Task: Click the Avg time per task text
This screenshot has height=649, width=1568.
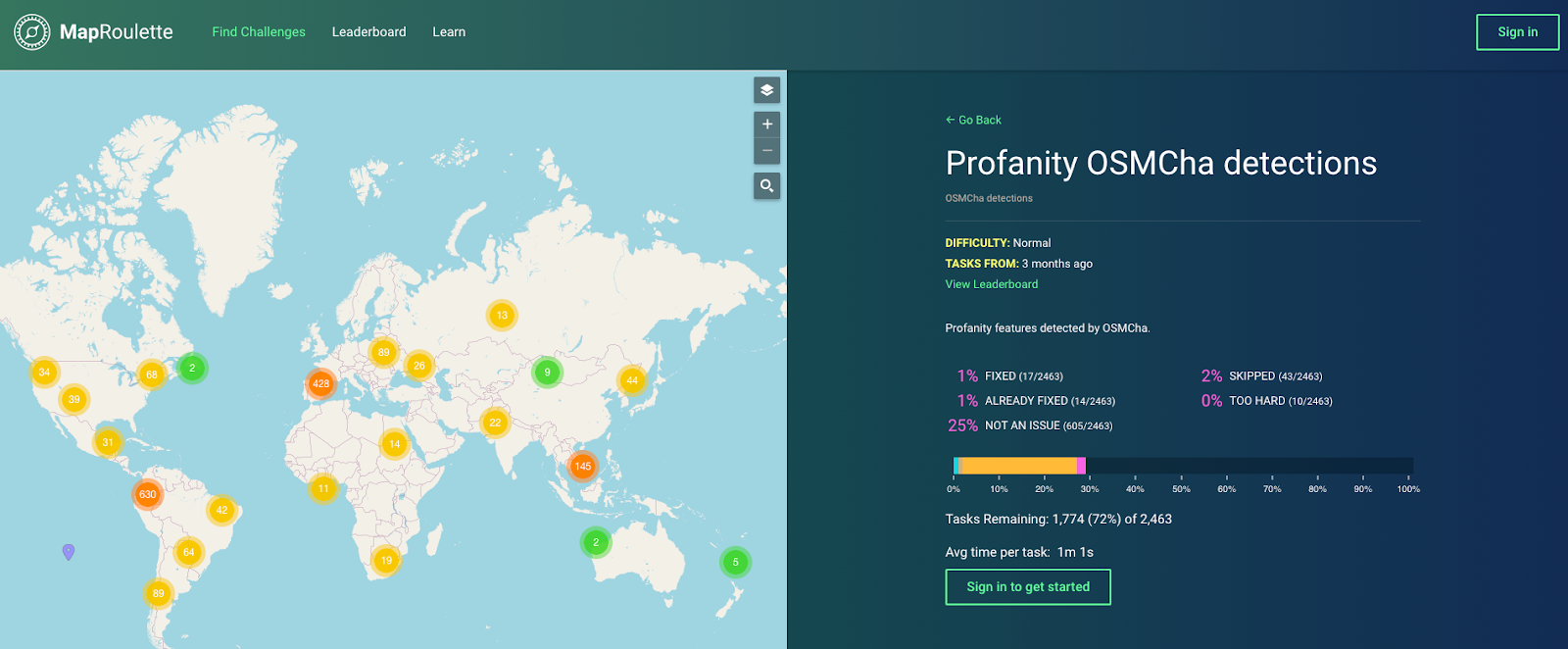Action: pos(1019,552)
